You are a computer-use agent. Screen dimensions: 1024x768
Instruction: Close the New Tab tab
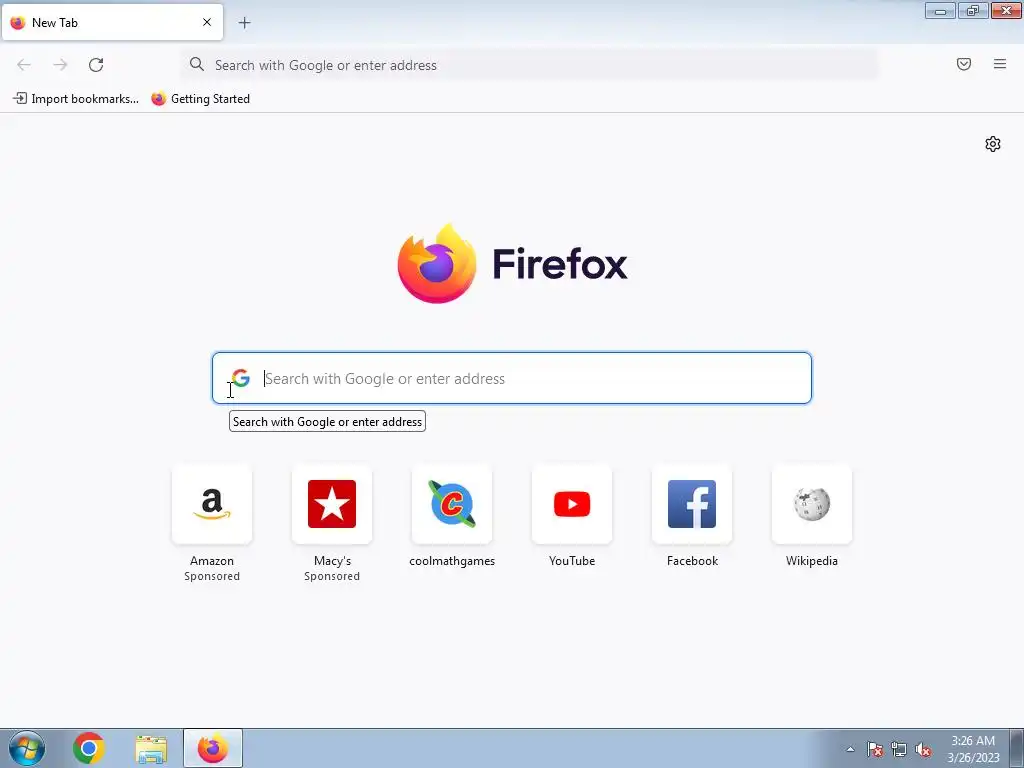pos(207,22)
